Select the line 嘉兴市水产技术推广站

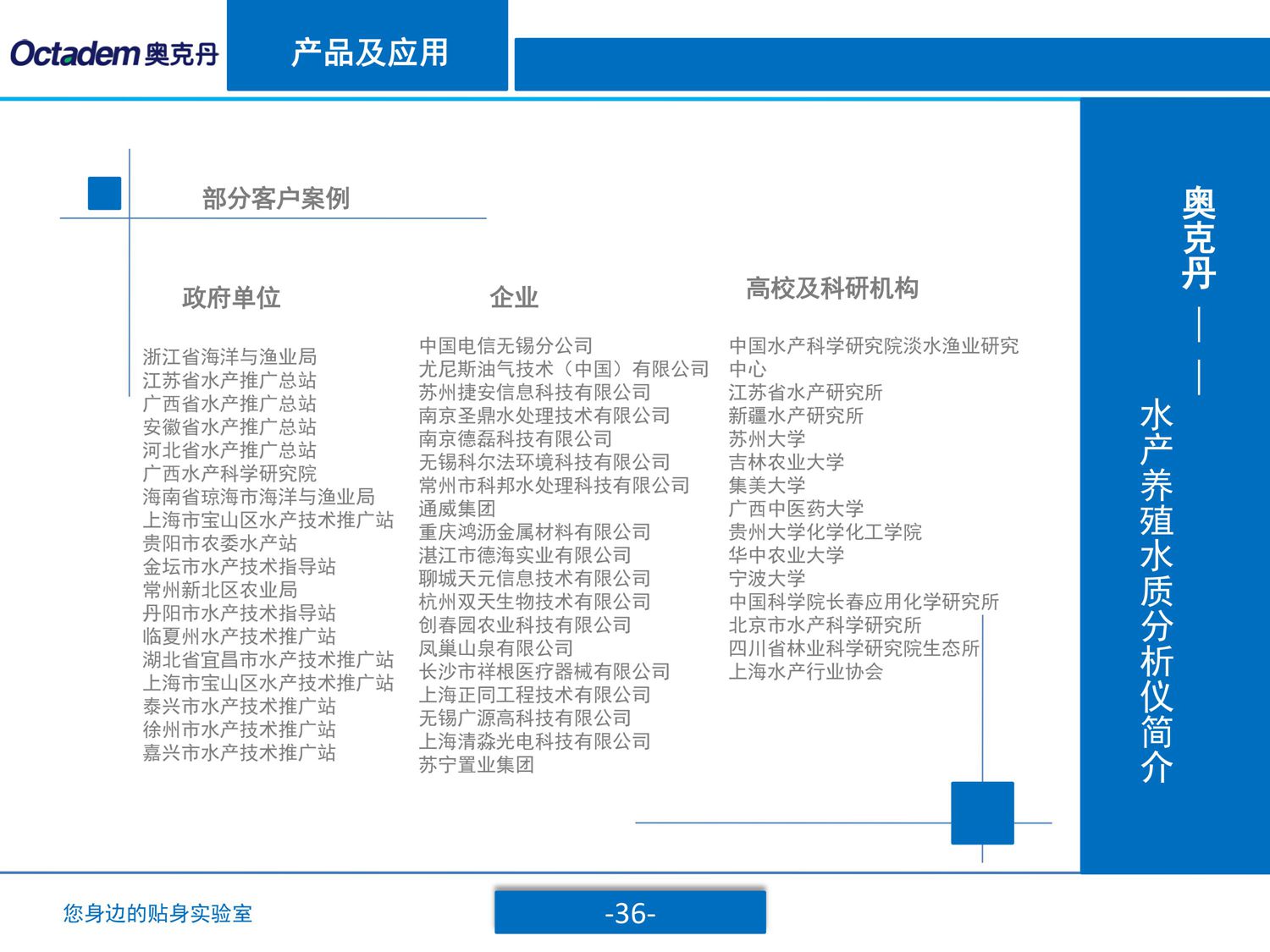[240, 753]
